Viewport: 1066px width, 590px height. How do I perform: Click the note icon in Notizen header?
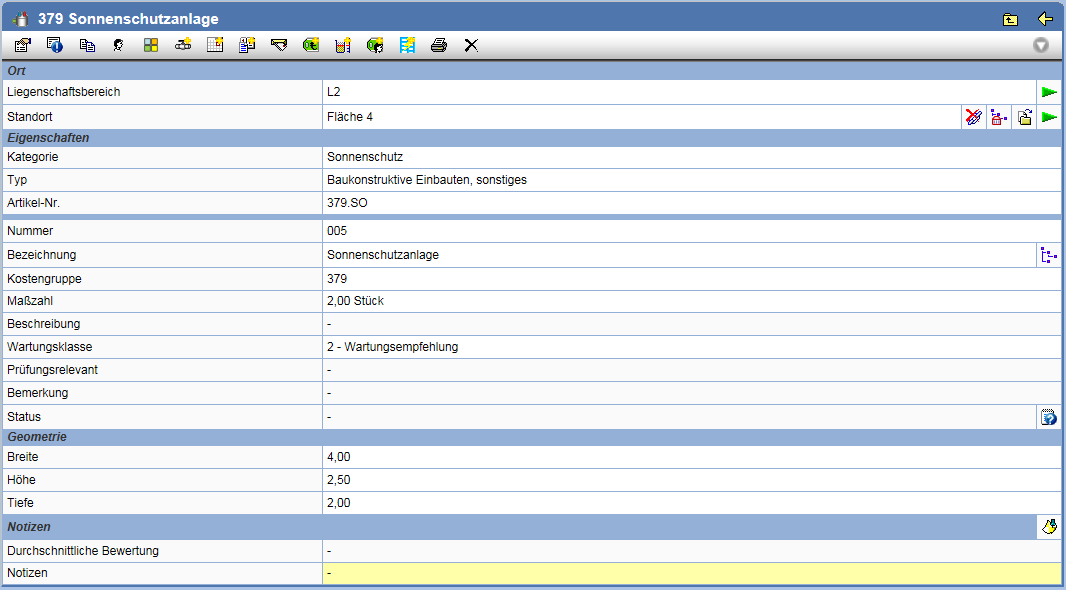(1049, 527)
